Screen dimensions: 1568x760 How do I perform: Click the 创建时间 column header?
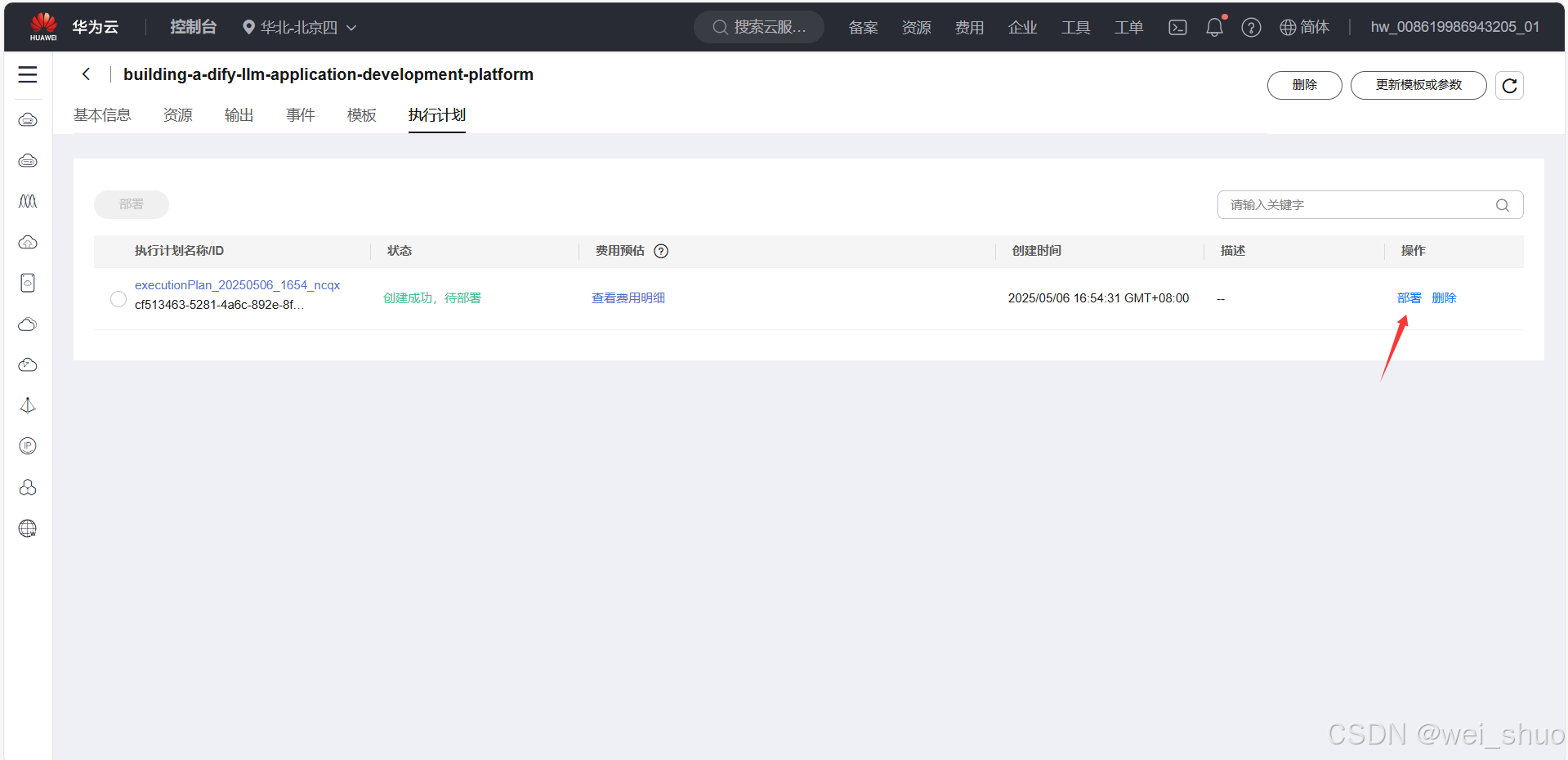(x=1037, y=251)
